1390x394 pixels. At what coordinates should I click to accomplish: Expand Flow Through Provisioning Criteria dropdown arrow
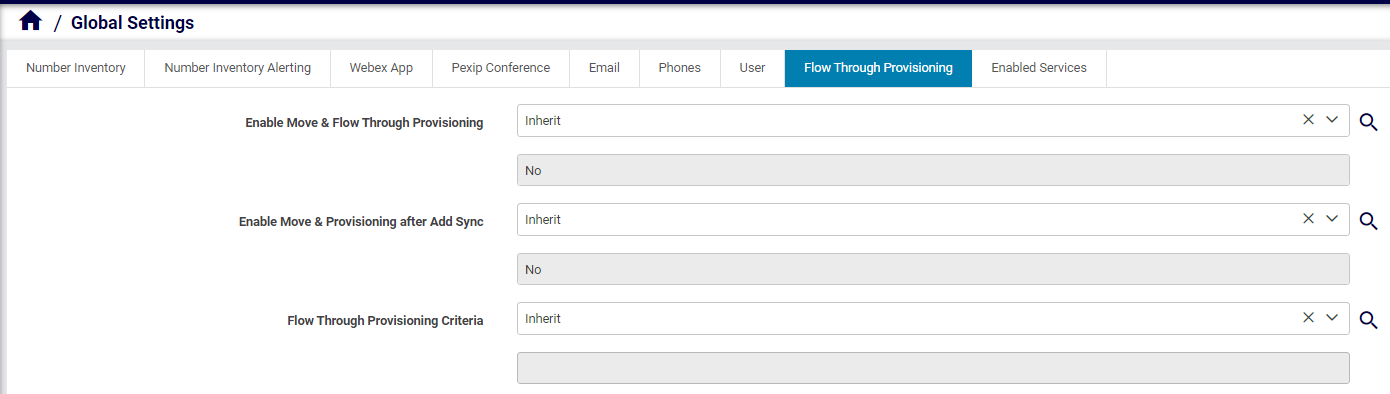coord(1332,318)
